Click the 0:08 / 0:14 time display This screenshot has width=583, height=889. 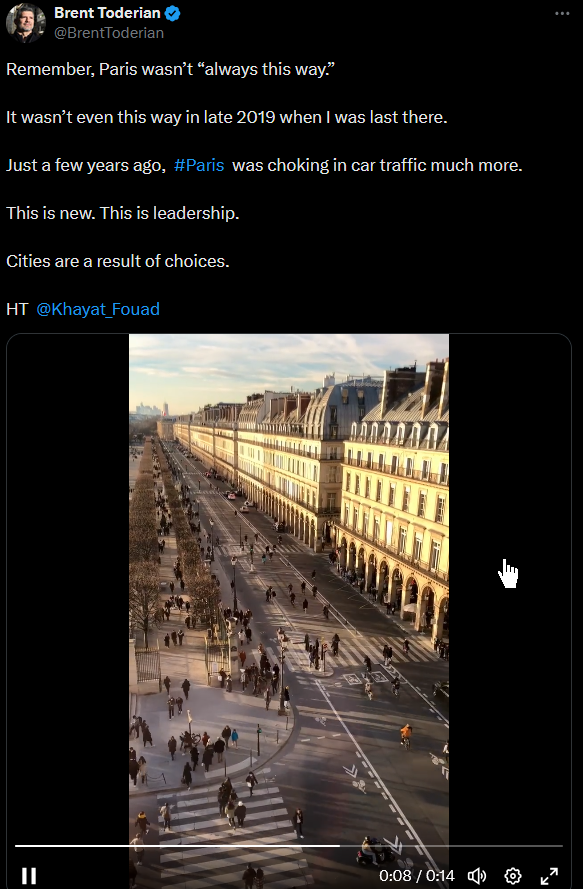tap(417, 875)
